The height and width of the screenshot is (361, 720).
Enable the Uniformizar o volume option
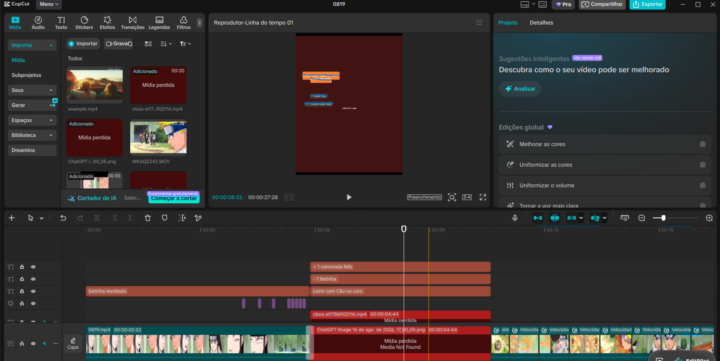click(703, 186)
